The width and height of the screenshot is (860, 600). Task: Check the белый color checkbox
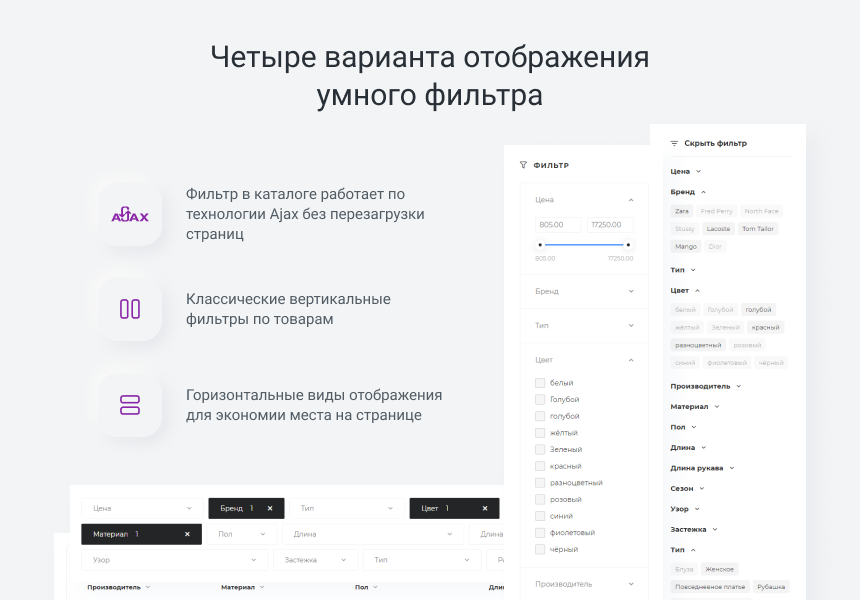(540, 383)
